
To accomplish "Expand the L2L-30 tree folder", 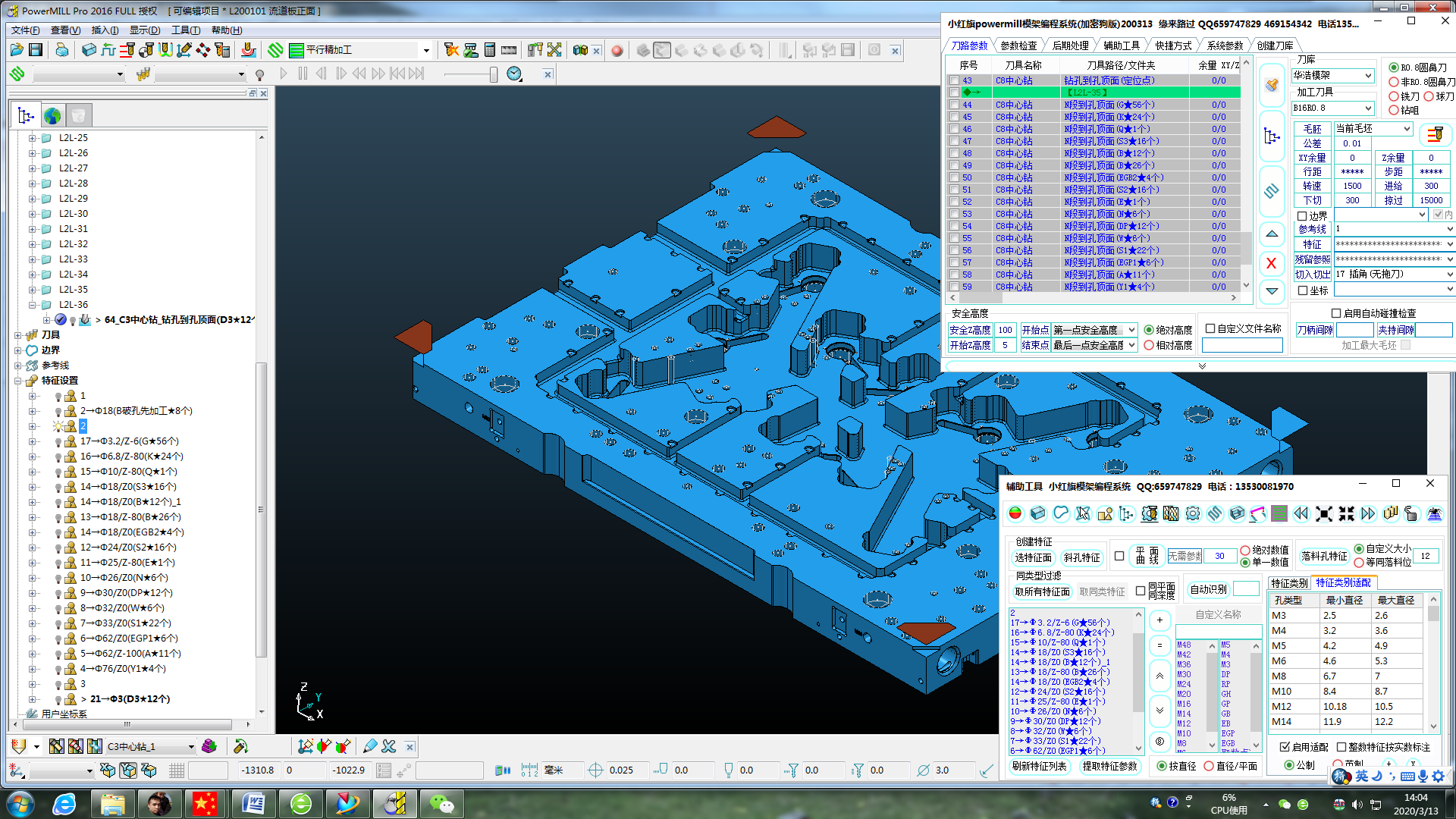I will point(33,214).
